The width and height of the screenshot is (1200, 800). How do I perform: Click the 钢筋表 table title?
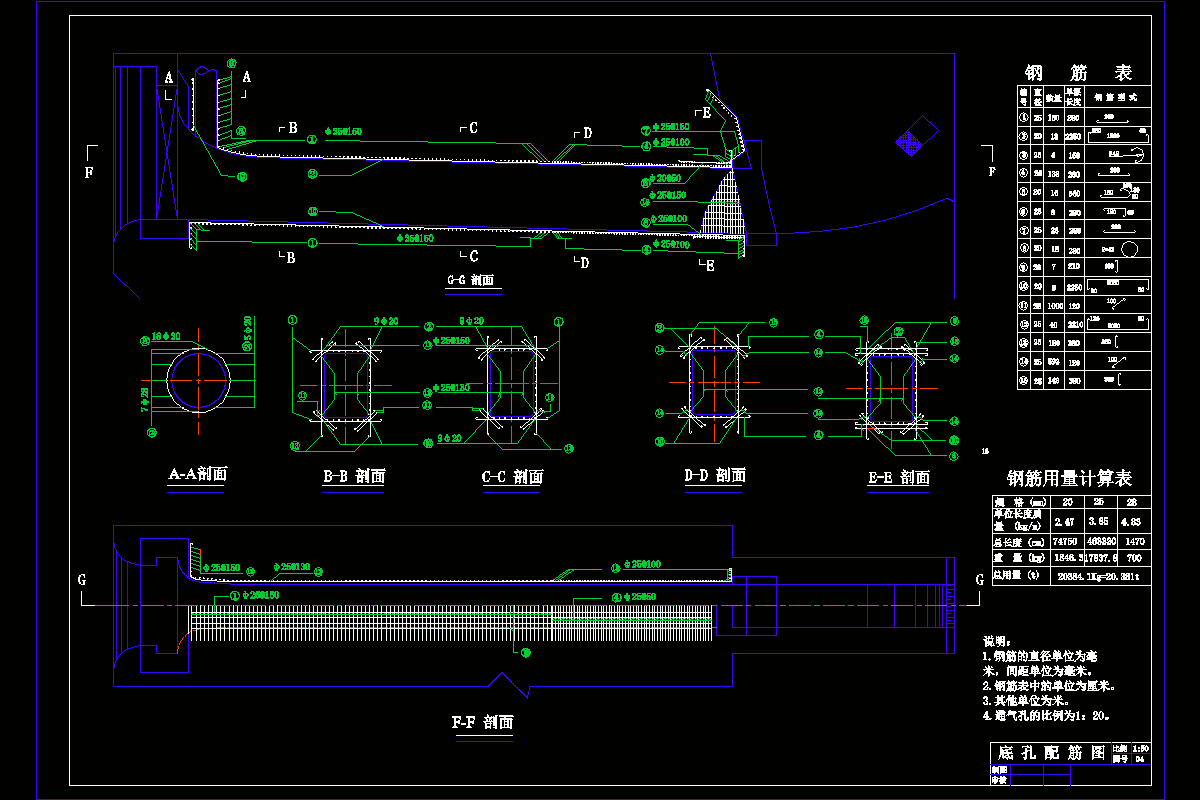[x=1078, y=73]
